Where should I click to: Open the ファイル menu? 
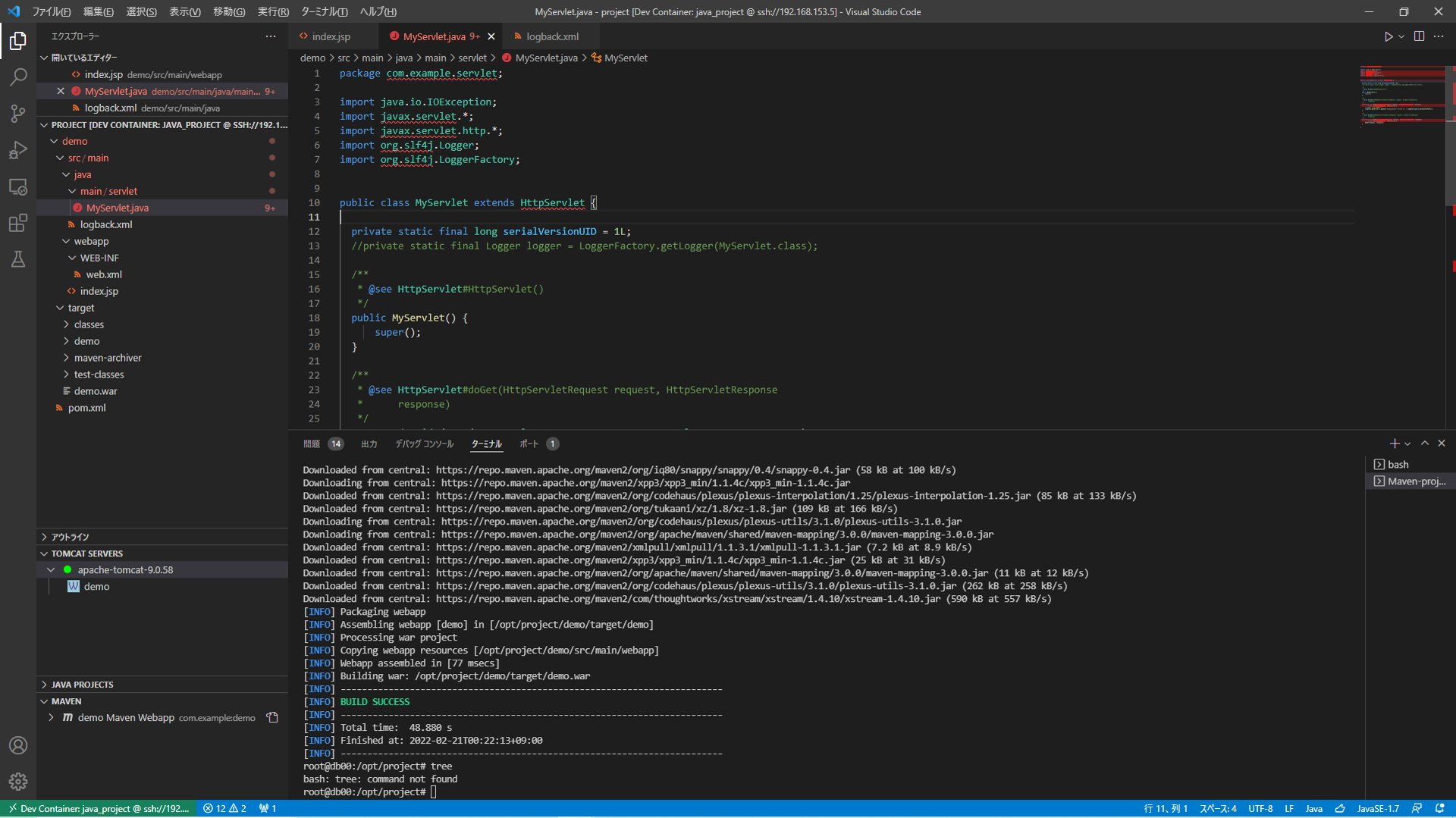(50, 11)
